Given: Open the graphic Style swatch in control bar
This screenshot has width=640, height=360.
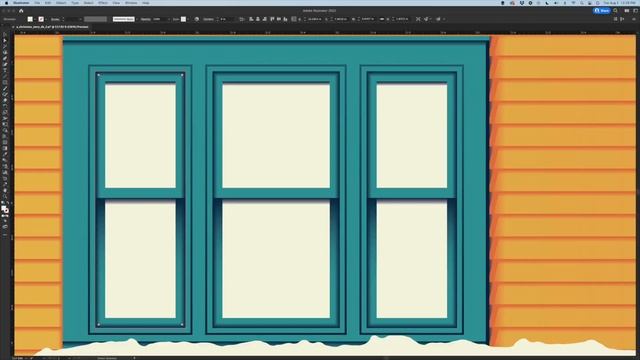Looking at the screenshot, I should [x=183, y=19].
